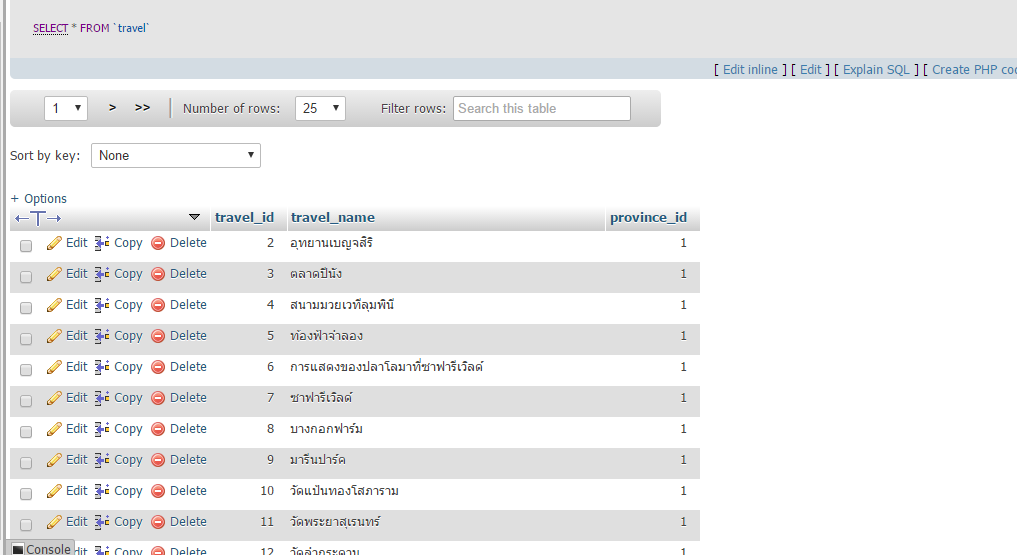Click the Copy link for row 11

click(128, 523)
